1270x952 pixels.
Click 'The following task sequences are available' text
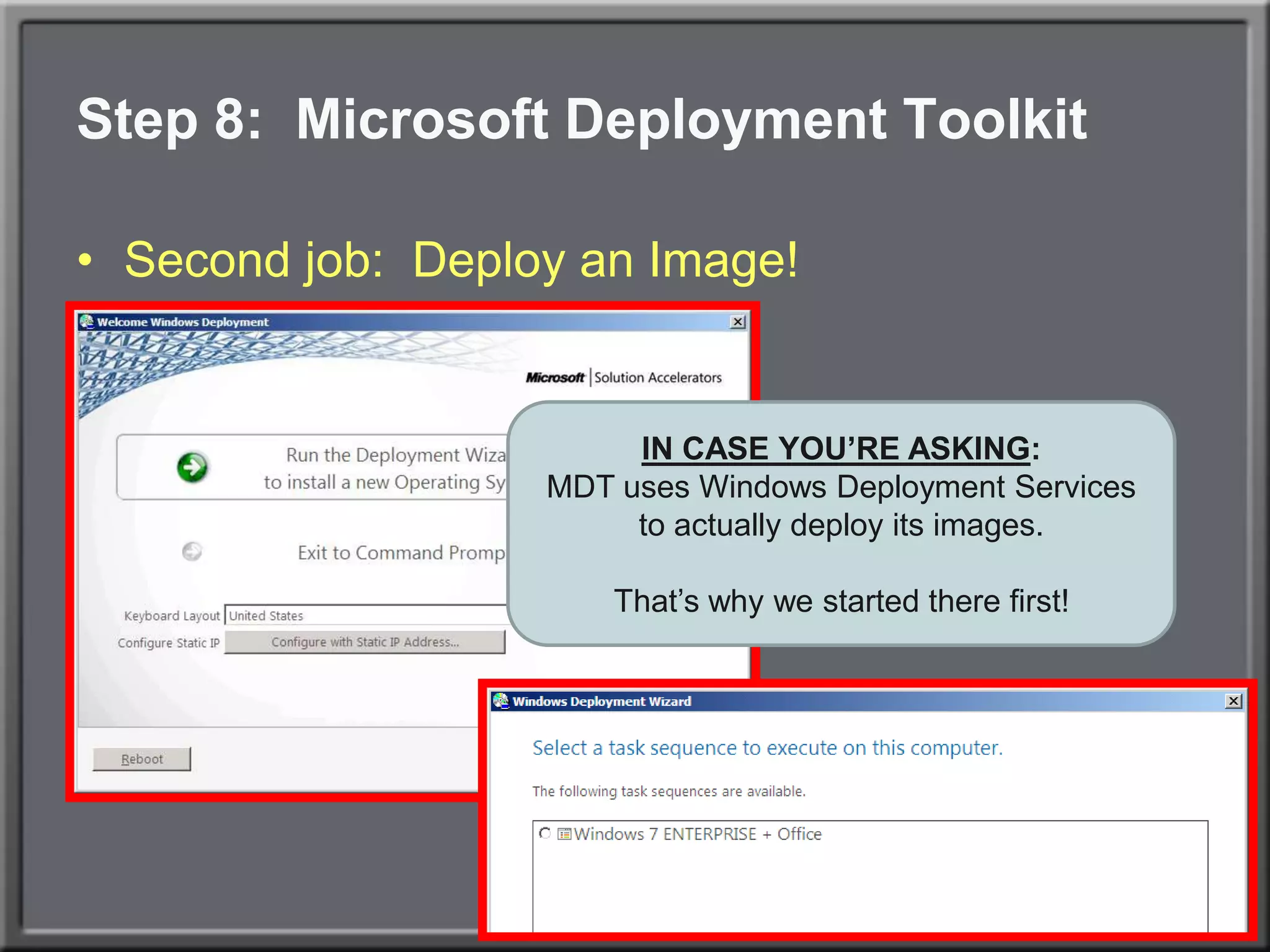point(669,791)
